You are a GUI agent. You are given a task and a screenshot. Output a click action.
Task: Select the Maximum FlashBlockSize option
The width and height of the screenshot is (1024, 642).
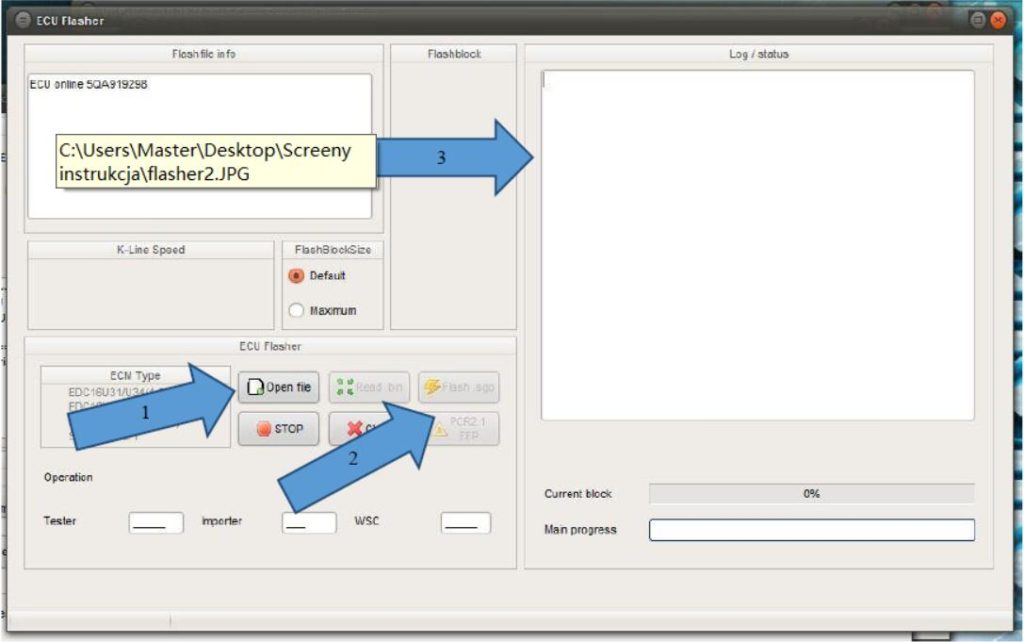tap(296, 310)
